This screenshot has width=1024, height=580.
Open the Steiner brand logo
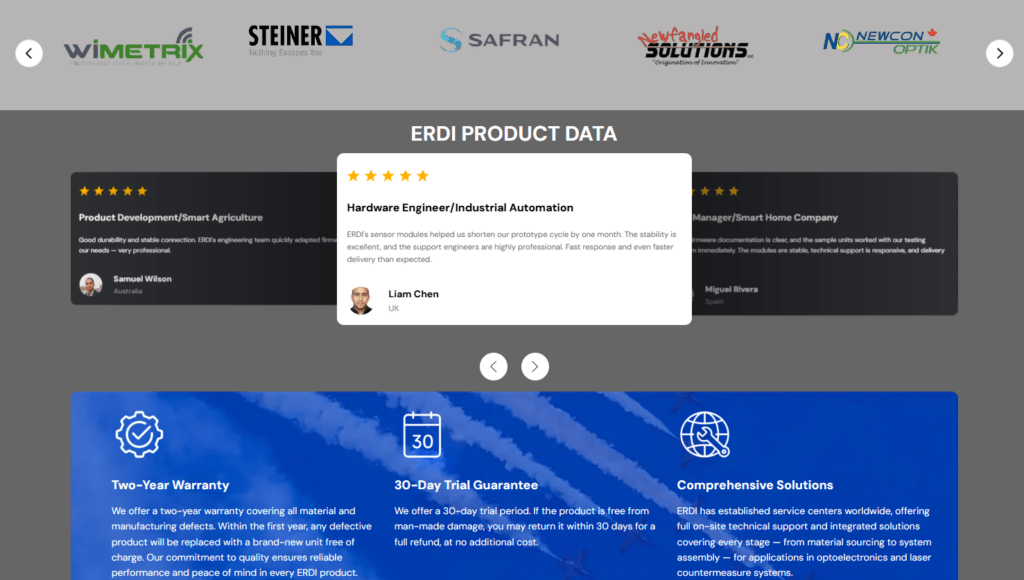pyautogui.click(x=300, y=41)
